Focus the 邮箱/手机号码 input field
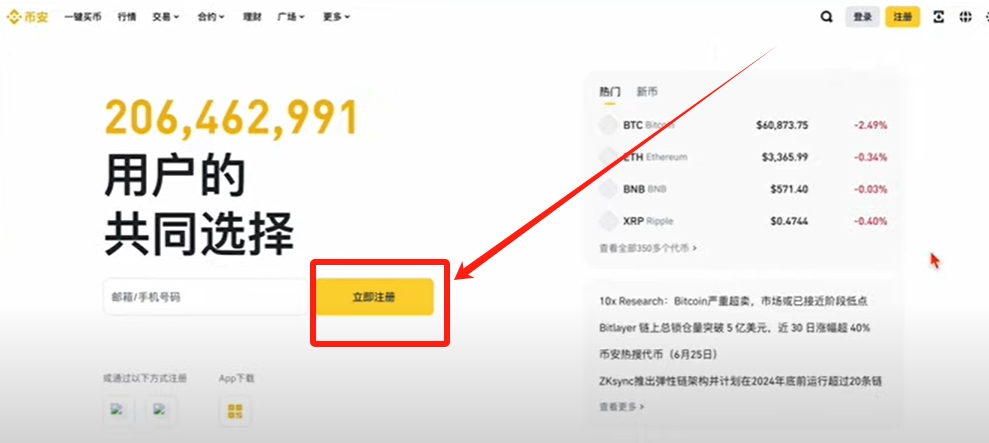The height and width of the screenshot is (443, 989). tap(205, 297)
